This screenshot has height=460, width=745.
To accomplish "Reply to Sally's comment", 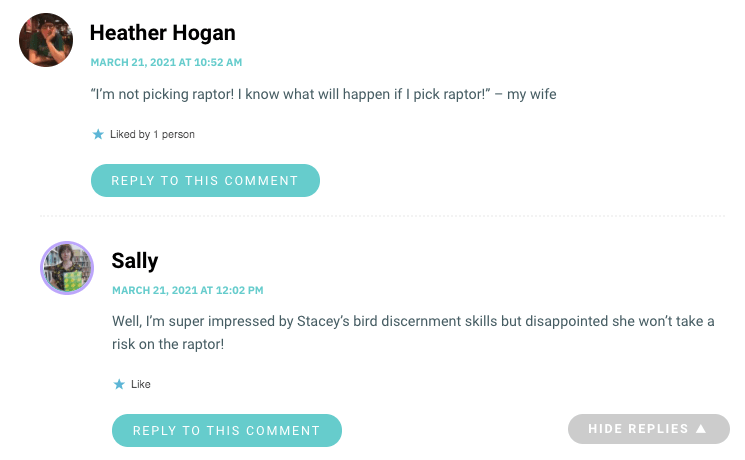I will tap(227, 431).
